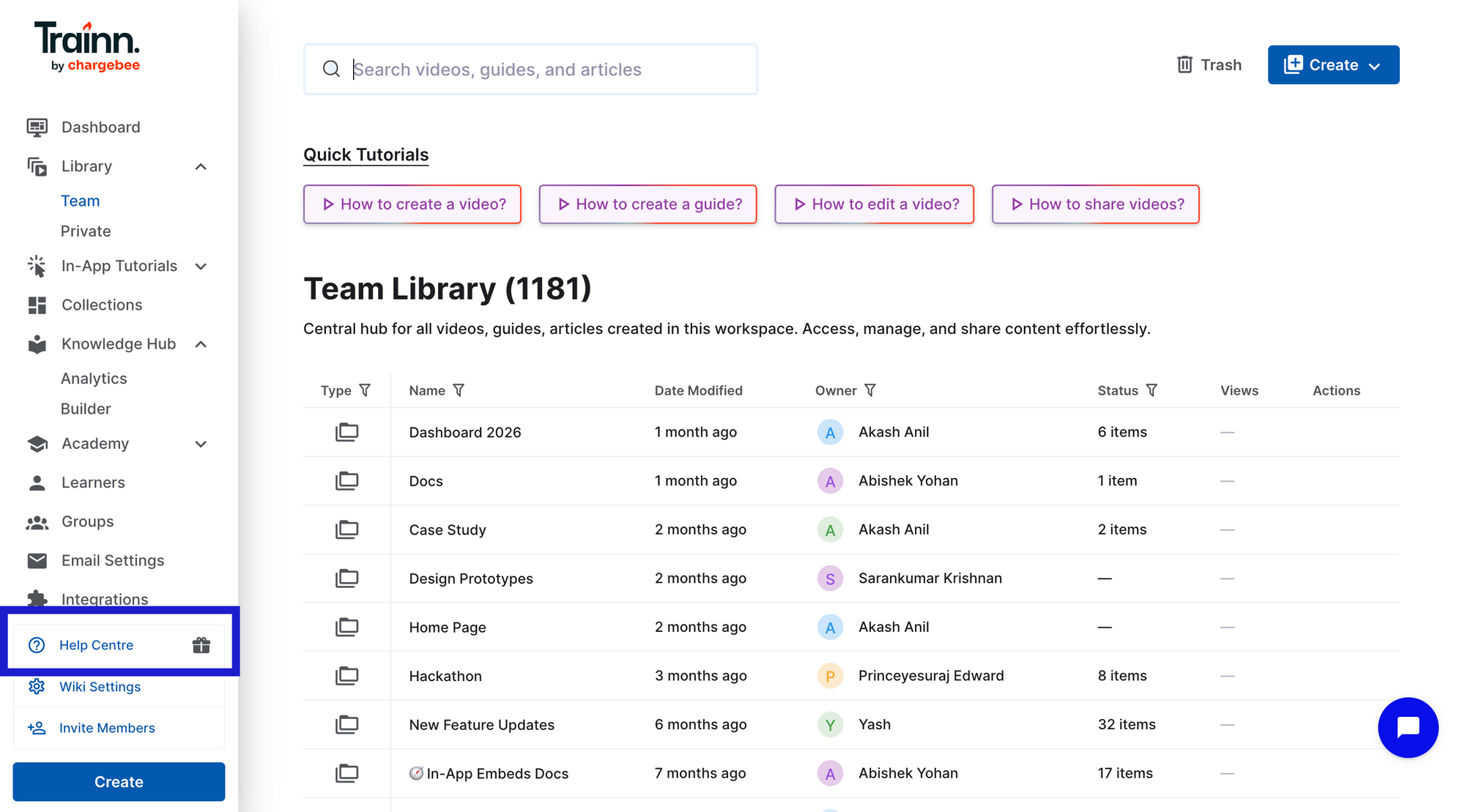Open the 'Home Page' folder name
Viewport: 1465px width, 812px height.
448,627
